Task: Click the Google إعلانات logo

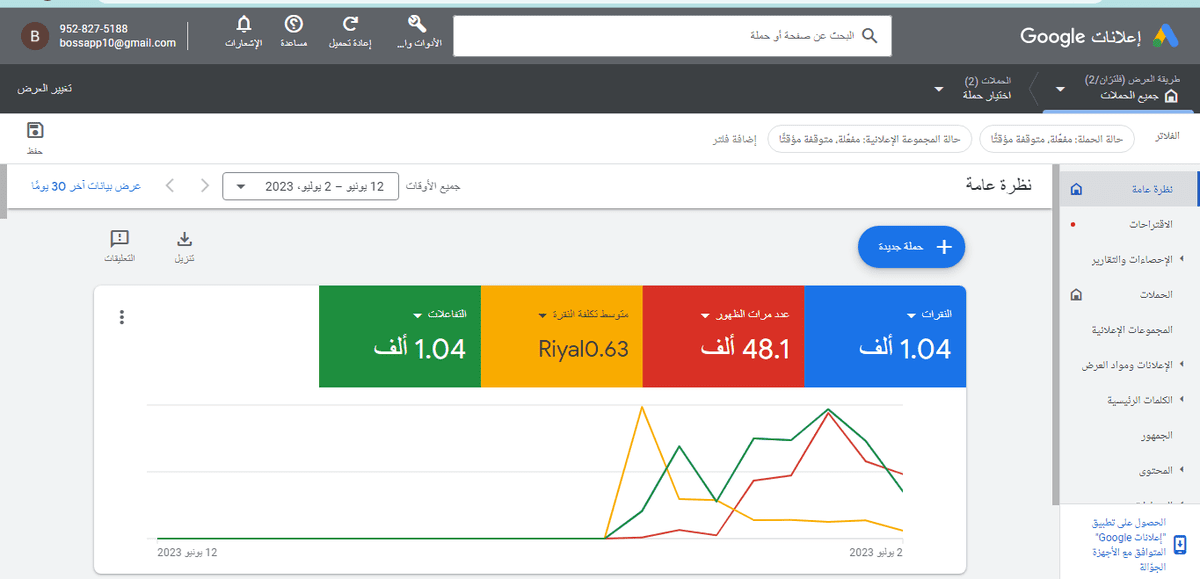Action: click(x=1110, y=35)
